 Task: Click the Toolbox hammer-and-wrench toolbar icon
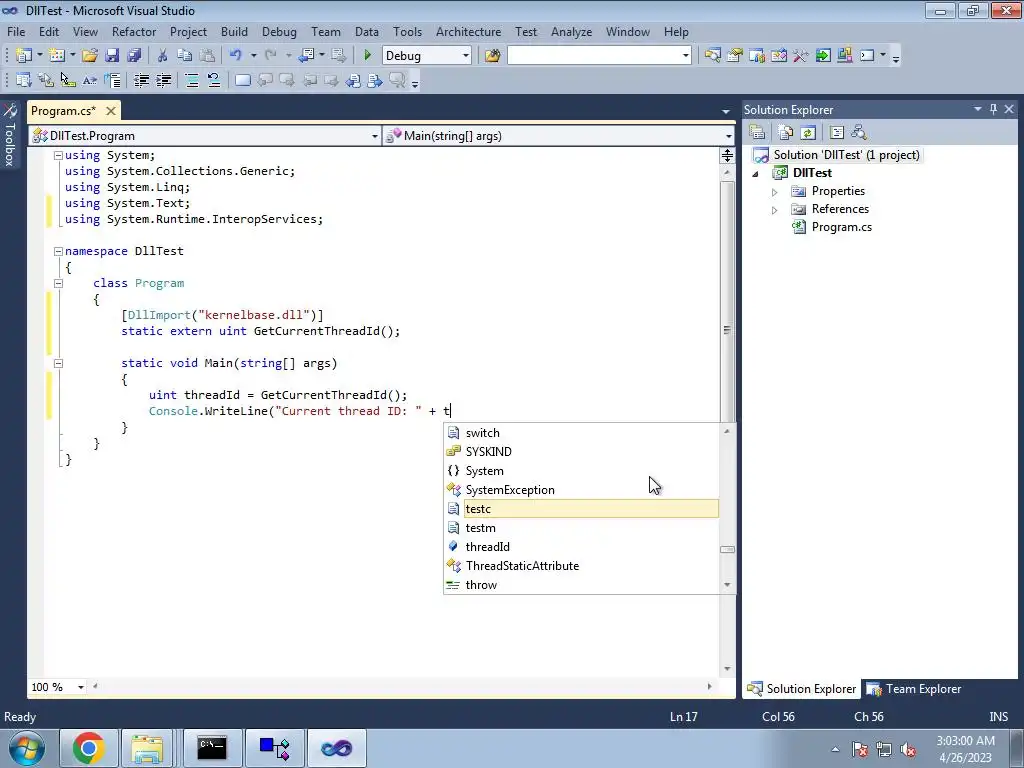[801, 56]
